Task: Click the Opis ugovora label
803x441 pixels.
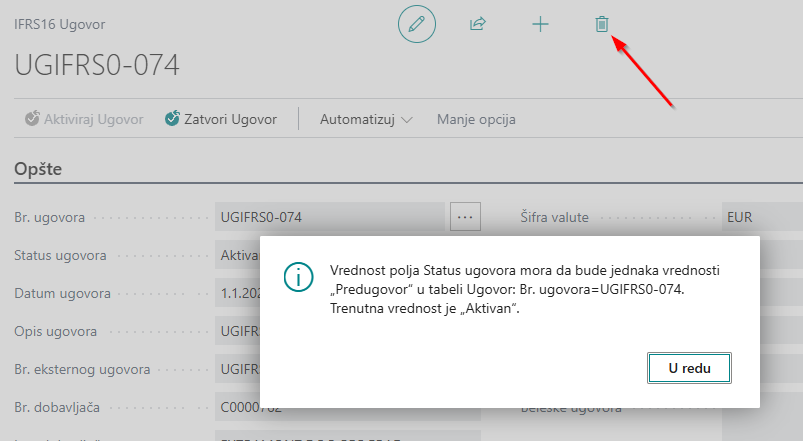Action: 56,331
